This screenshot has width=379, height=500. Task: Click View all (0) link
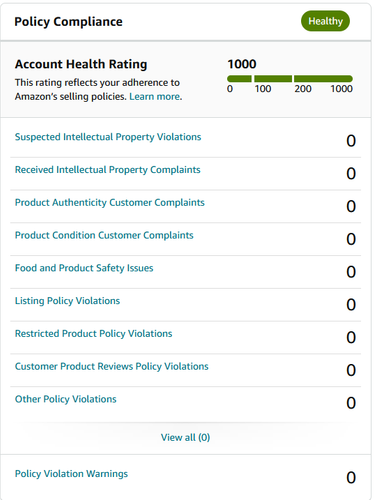click(x=185, y=437)
